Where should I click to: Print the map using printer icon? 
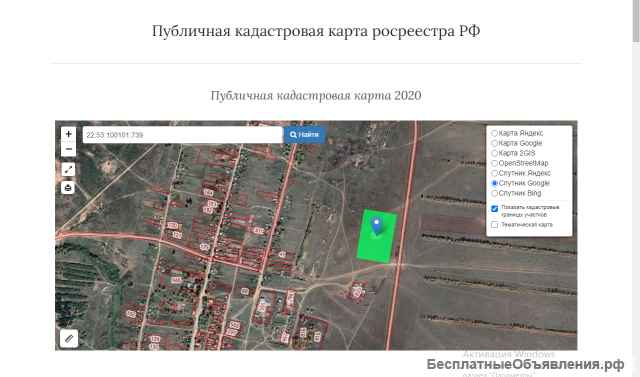[68, 188]
